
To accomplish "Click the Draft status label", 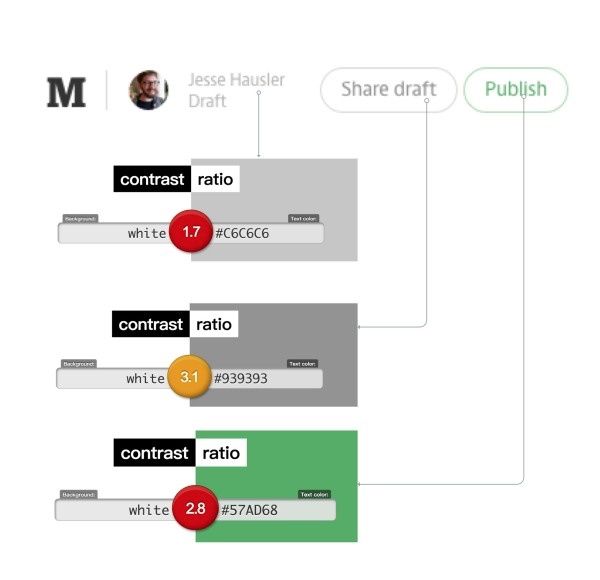I will tap(207, 101).
